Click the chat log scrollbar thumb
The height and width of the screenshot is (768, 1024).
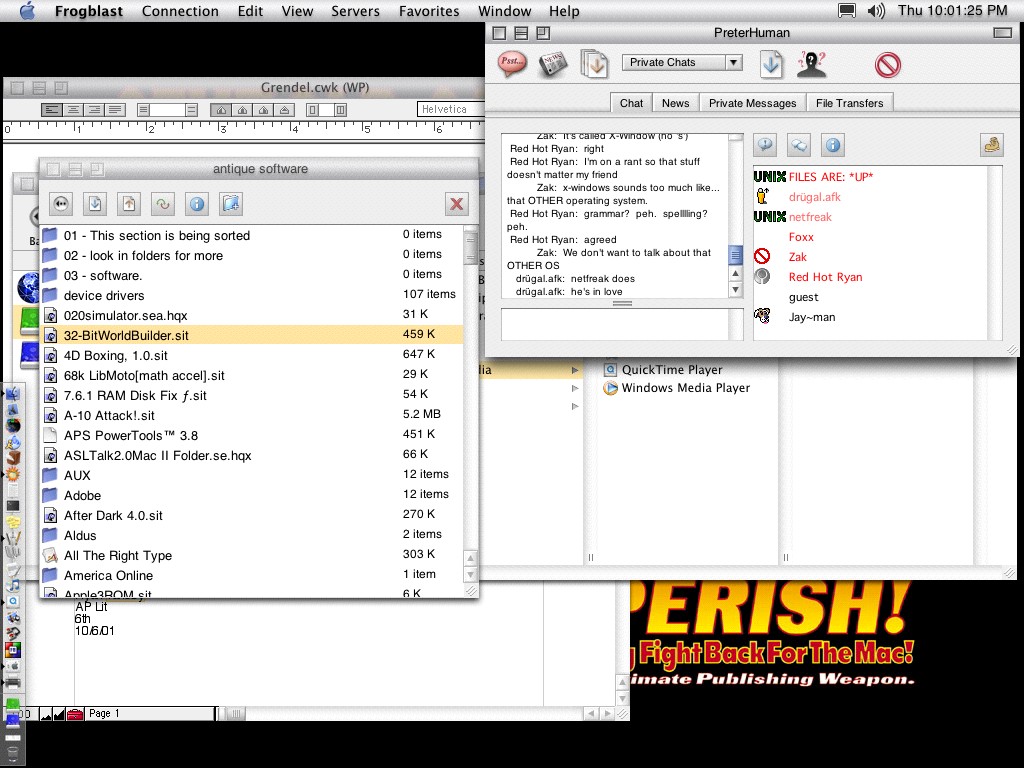tap(735, 255)
